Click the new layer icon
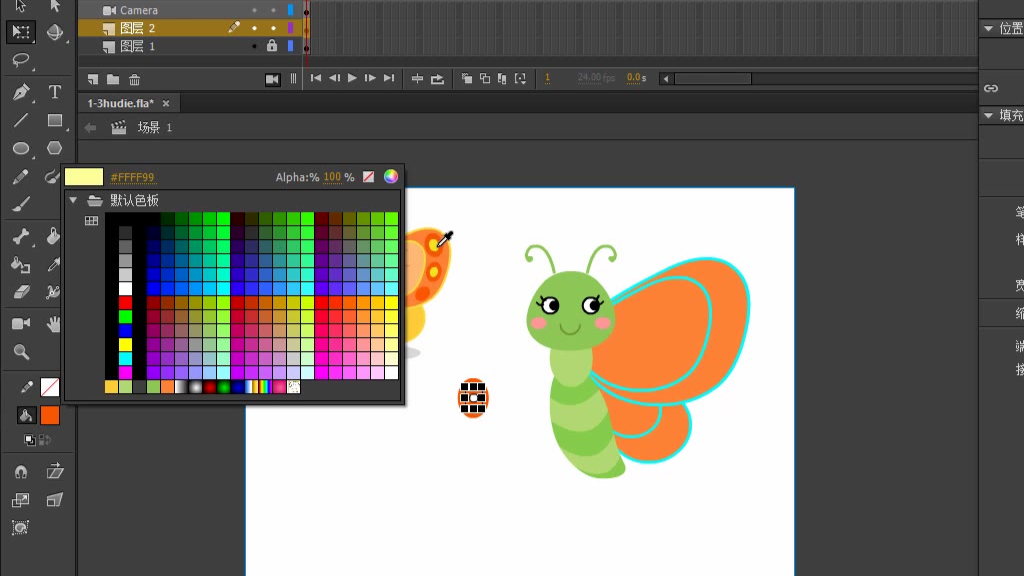 pos(92,79)
